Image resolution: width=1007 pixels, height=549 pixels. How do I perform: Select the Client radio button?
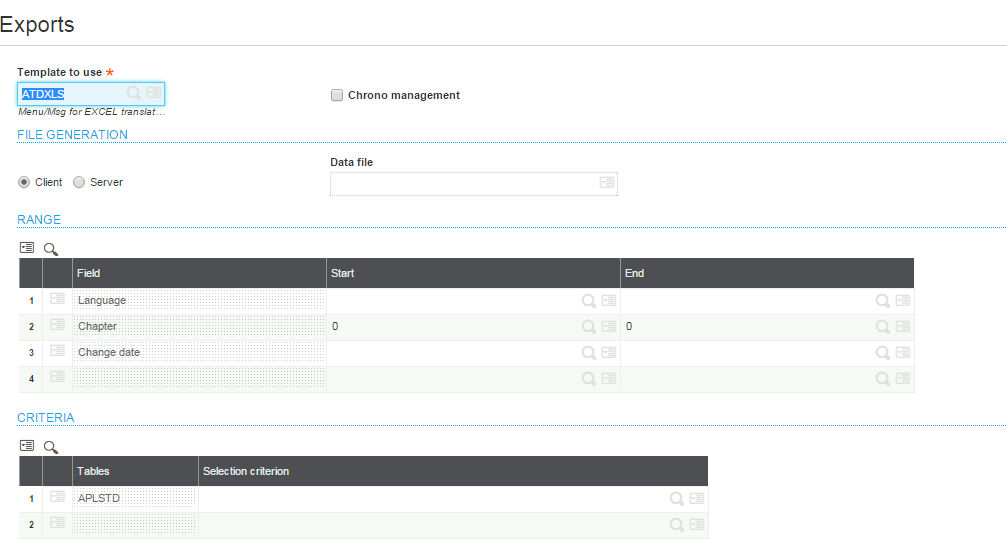coord(25,182)
